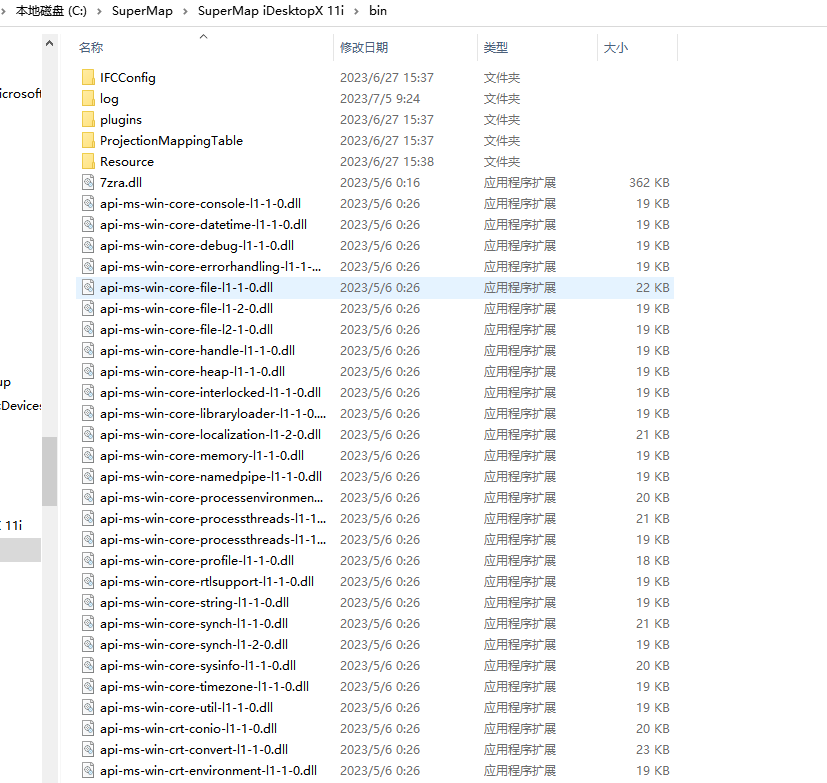Sort files by 名称 column header
Image resolution: width=827 pixels, height=783 pixels.
pos(91,47)
